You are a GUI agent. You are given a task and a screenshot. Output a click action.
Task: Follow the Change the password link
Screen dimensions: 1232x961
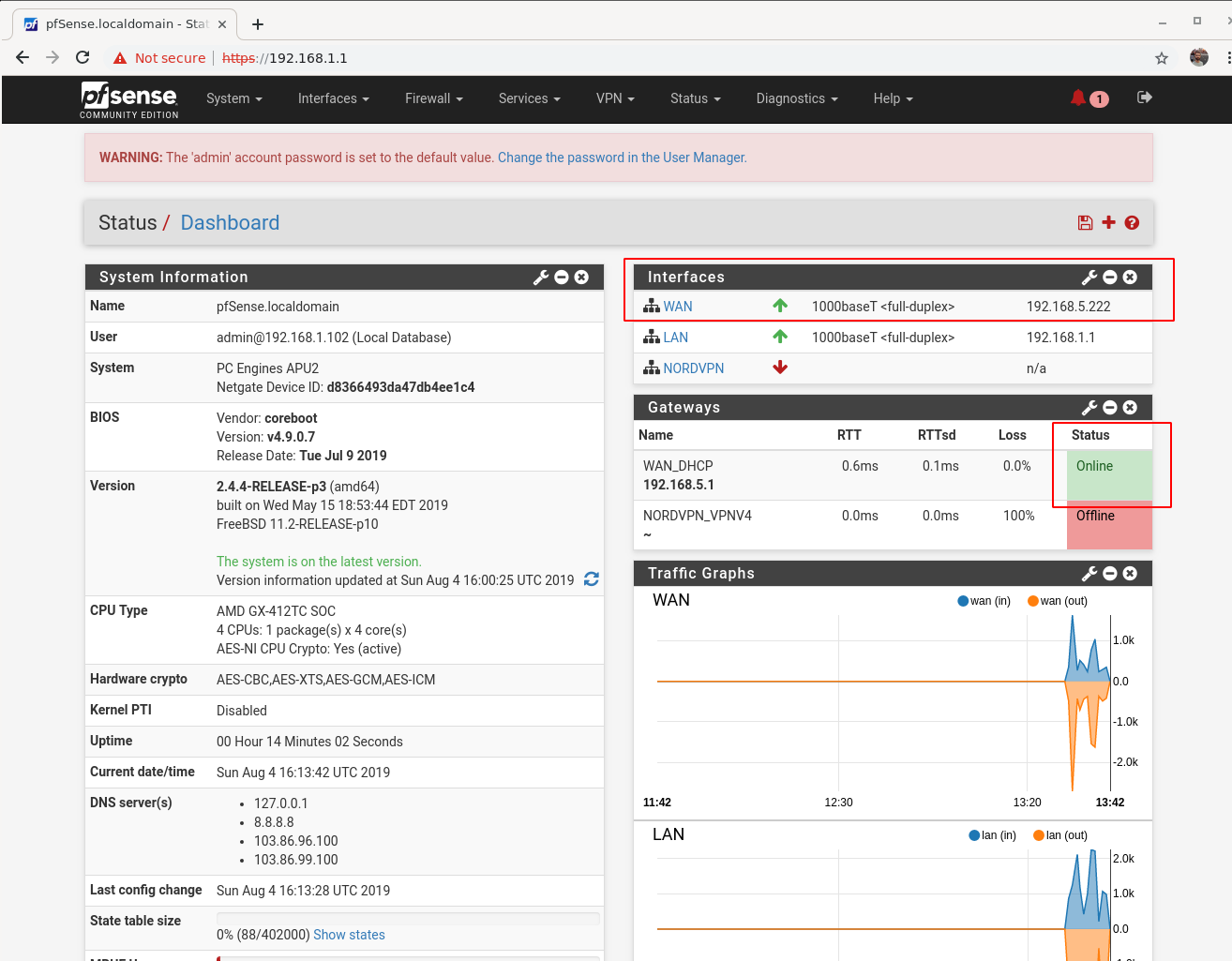coord(622,157)
